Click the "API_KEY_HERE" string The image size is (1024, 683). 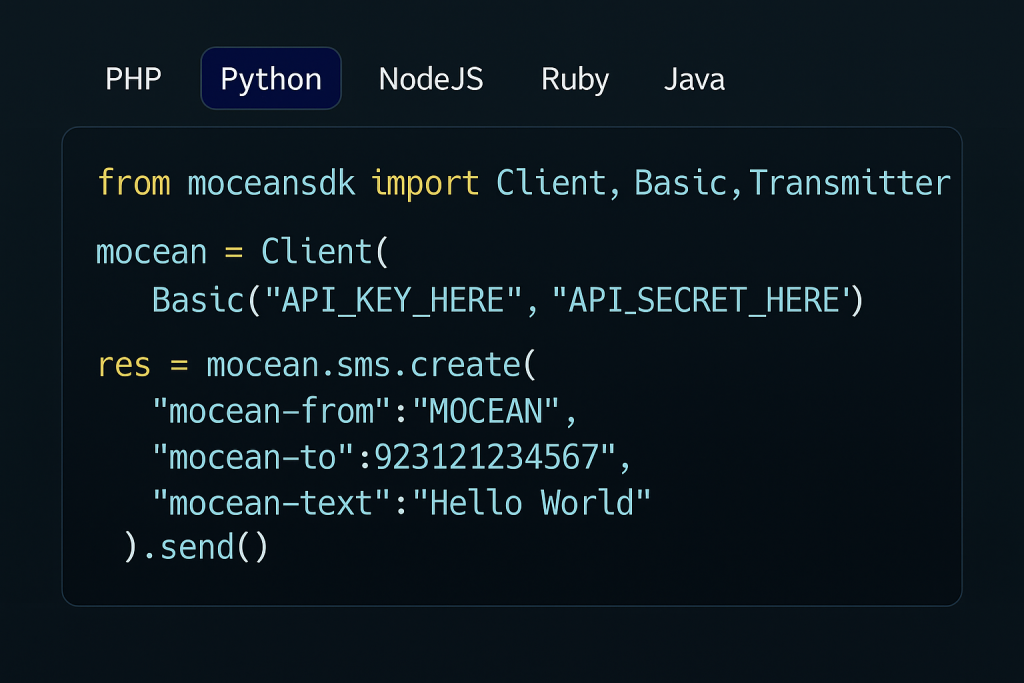point(393,300)
